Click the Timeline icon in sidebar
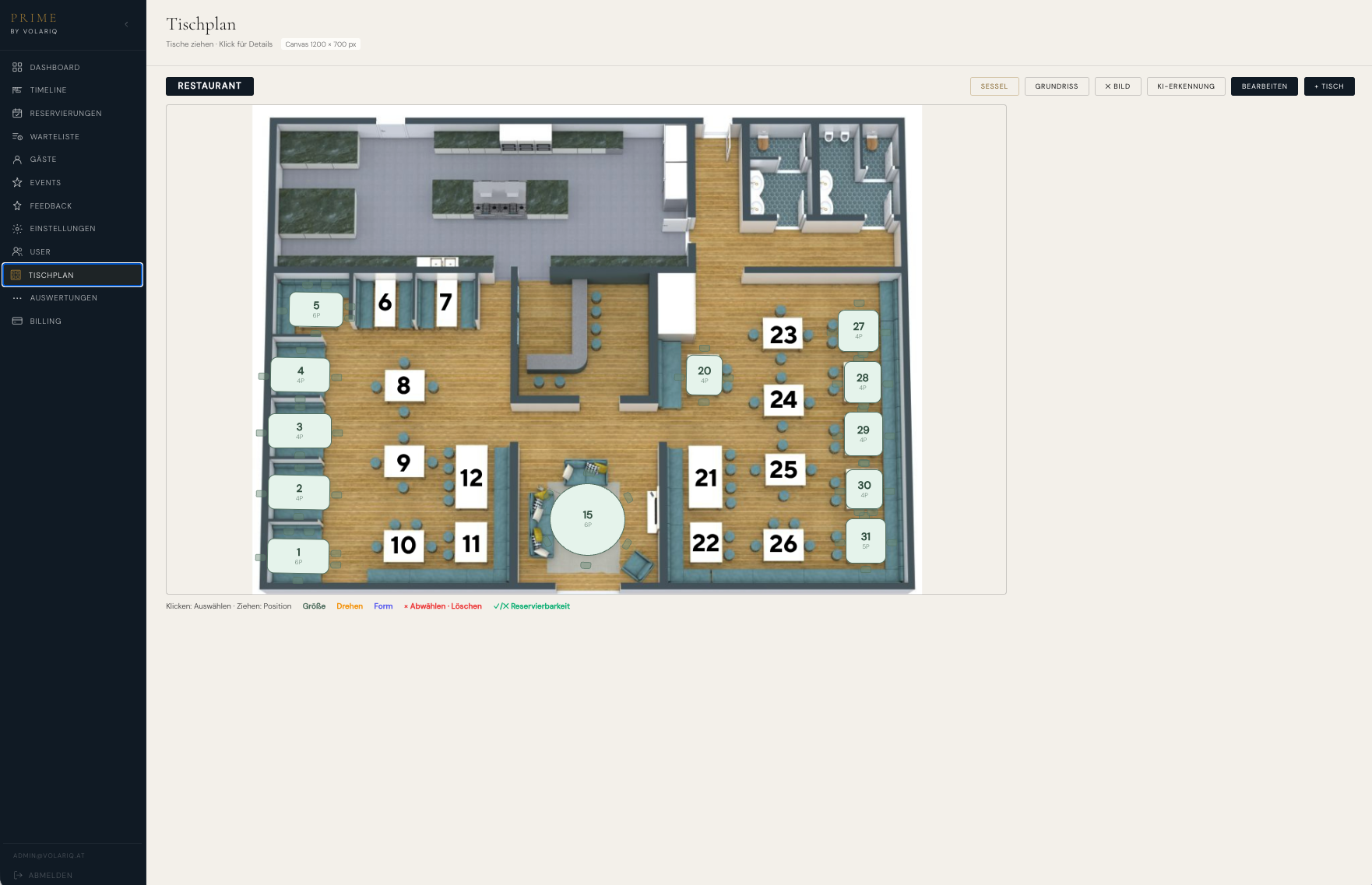Screen dimensions: 1372x885 17,90
